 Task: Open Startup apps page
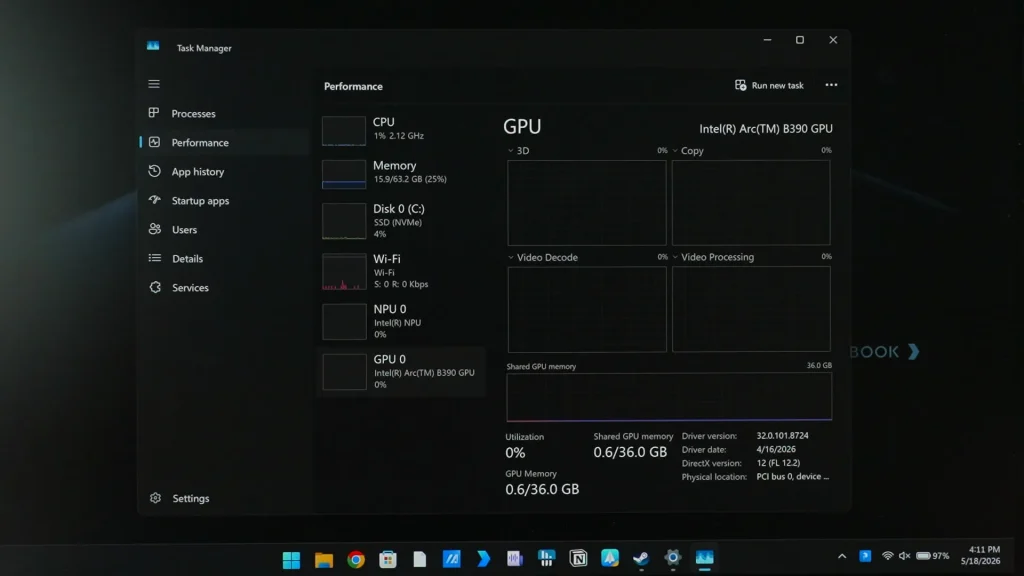[x=223, y=200]
